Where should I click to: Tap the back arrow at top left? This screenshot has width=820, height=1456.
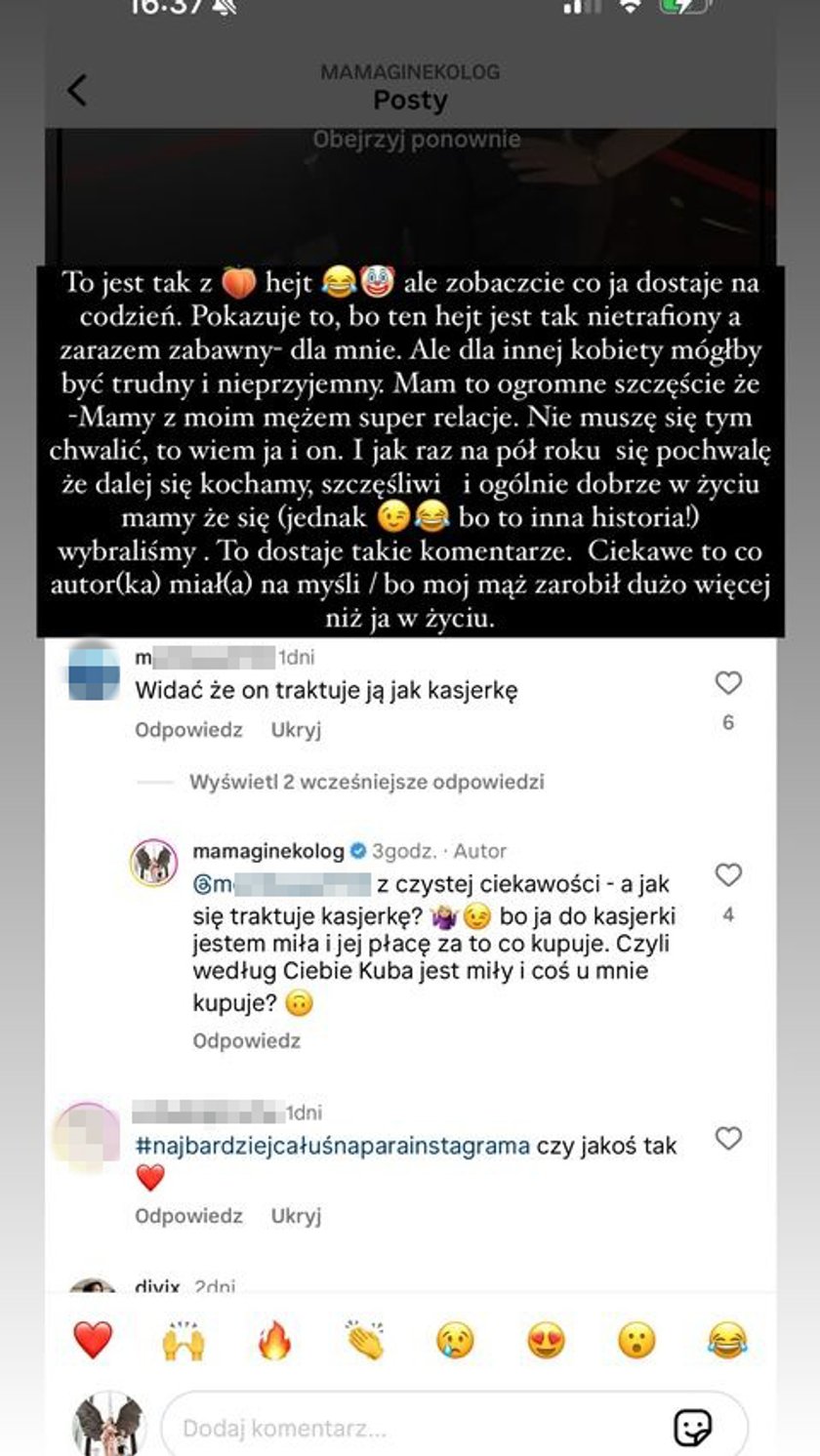77,90
